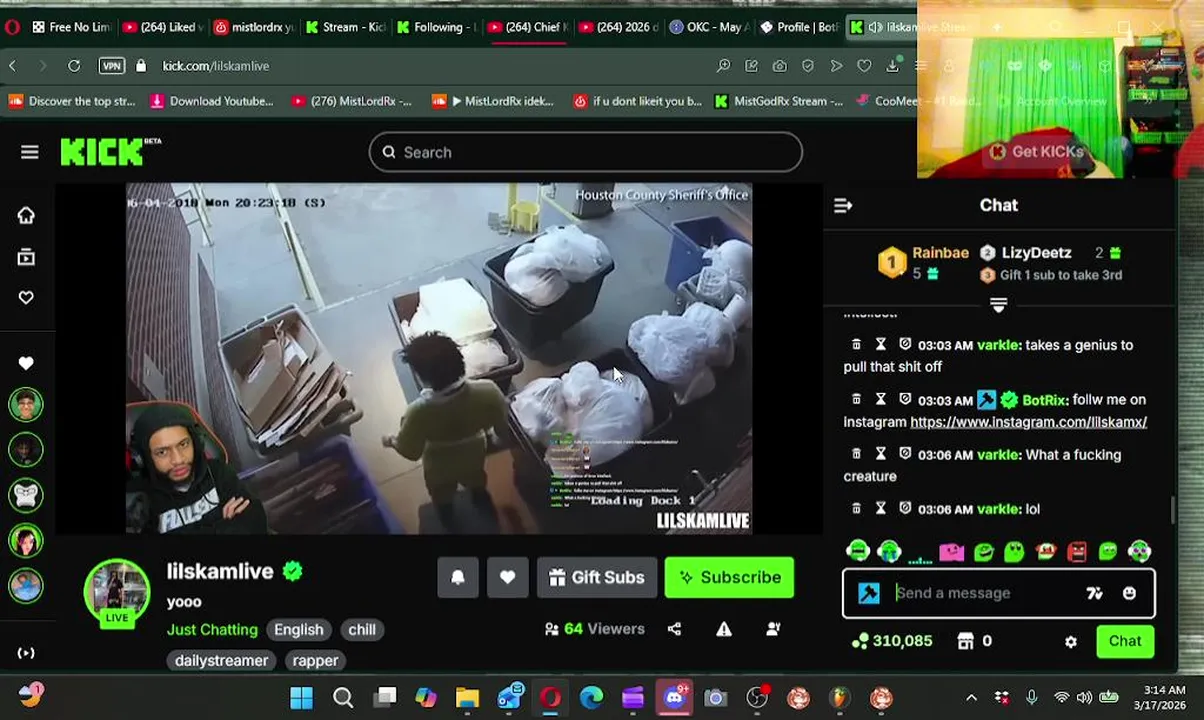Expand the Kick sidebar with bottom arrow icon
This screenshot has width=1204, height=720.
(x=26, y=653)
